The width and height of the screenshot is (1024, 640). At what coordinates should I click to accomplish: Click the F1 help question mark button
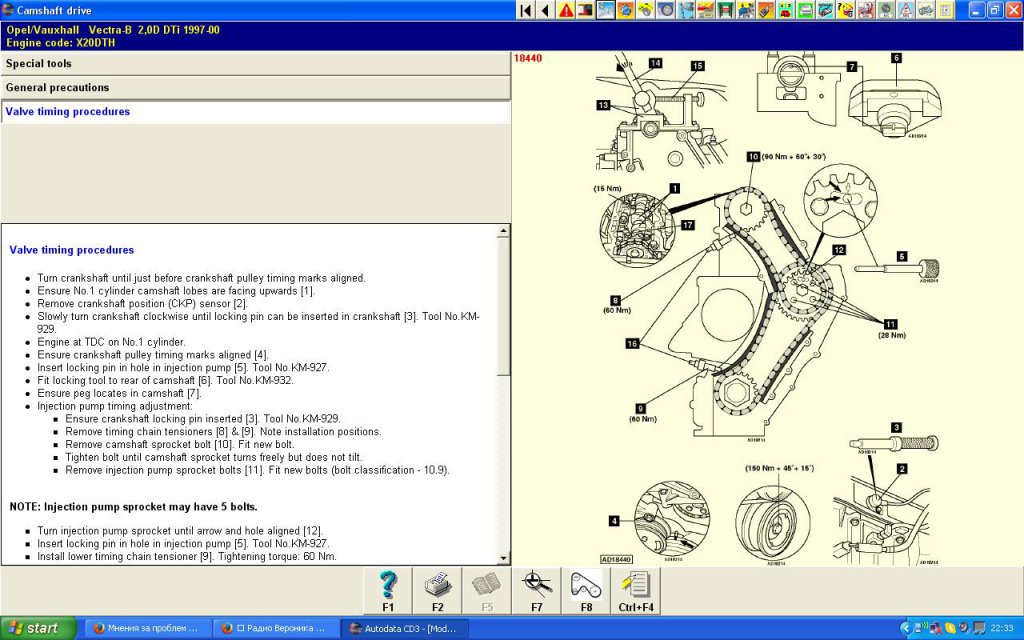pyautogui.click(x=388, y=590)
